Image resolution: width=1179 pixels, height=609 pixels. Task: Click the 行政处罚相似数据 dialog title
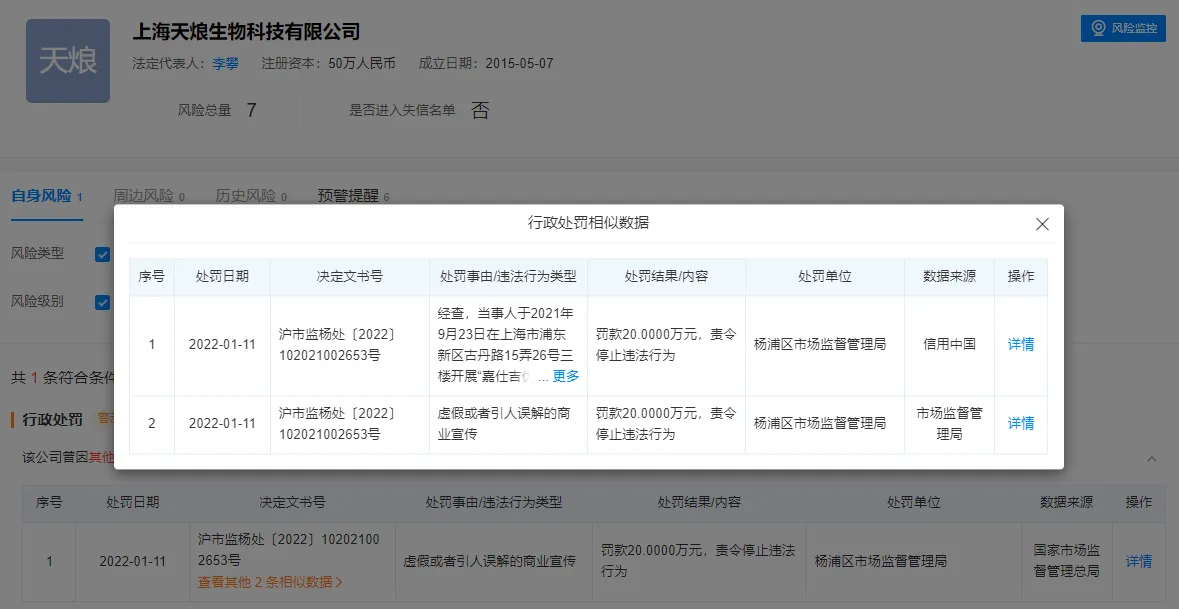point(589,223)
